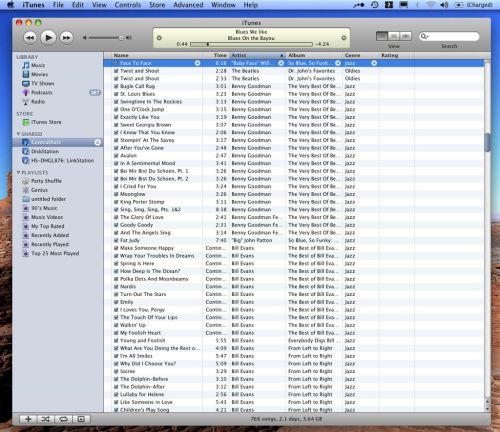
Task: Uncheck the Nardis song checkbox
Action: tap(116, 287)
